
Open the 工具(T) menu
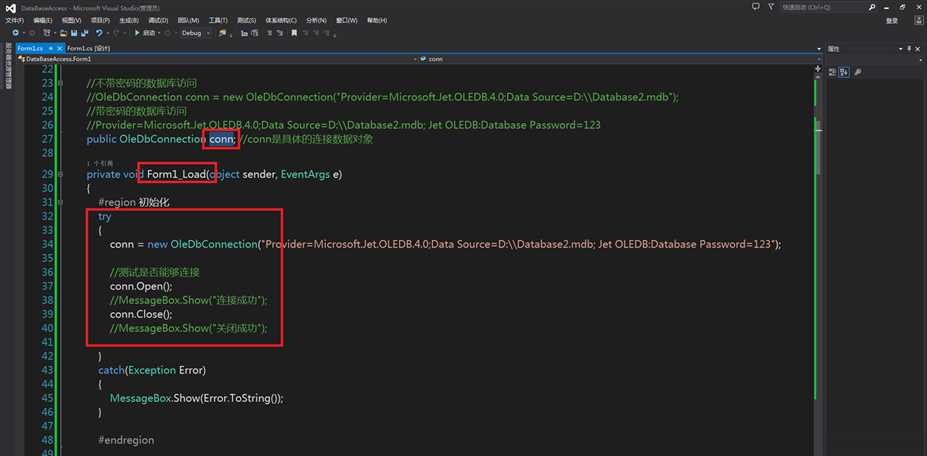pos(219,20)
